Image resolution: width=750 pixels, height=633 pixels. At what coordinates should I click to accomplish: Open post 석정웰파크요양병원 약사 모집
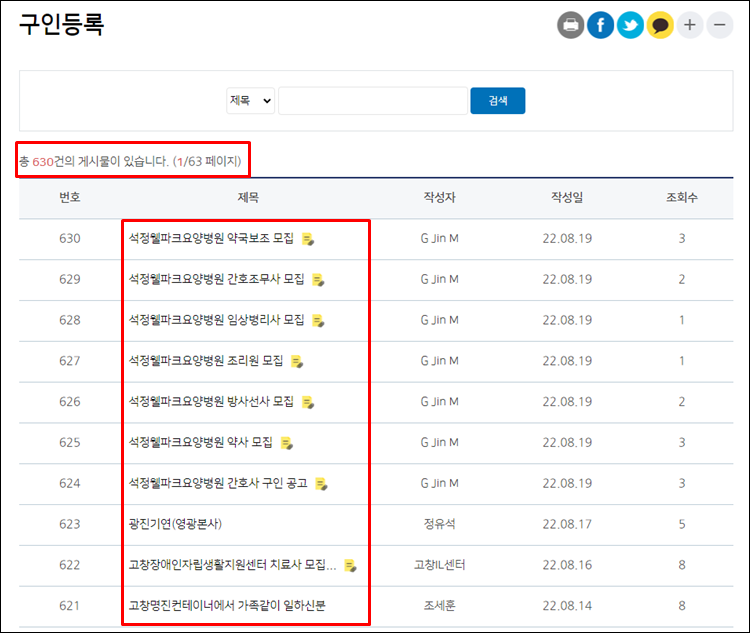(x=200, y=442)
